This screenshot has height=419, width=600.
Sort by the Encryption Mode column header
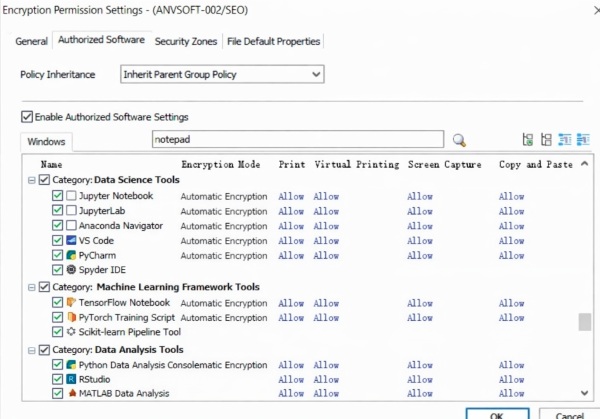[x=221, y=165]
